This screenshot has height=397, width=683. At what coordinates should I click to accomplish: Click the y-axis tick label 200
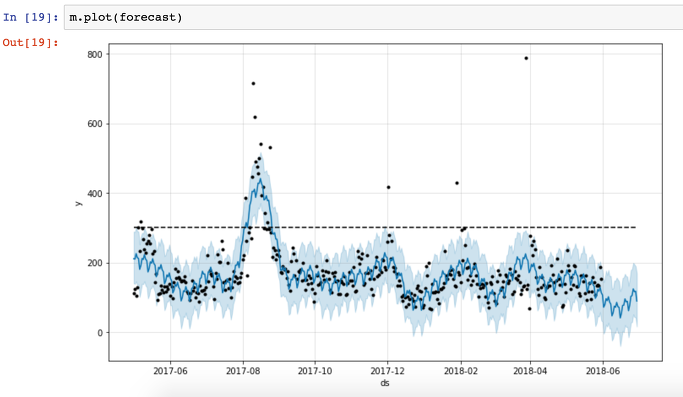[95, 263]
